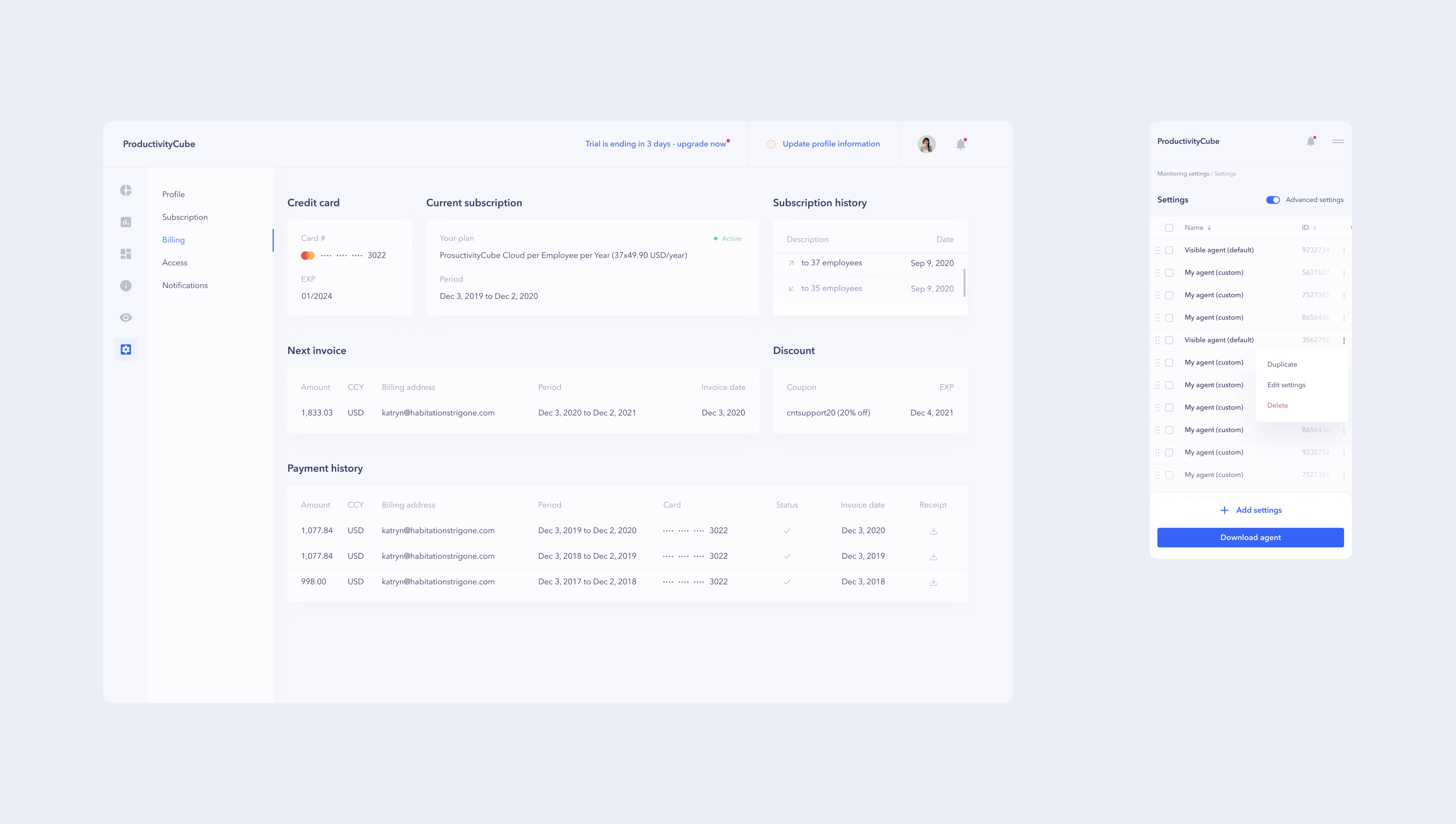Click Trial is ending upgrade now link
The height and width of the screenshot is (824, 1456).
(655, 144)
